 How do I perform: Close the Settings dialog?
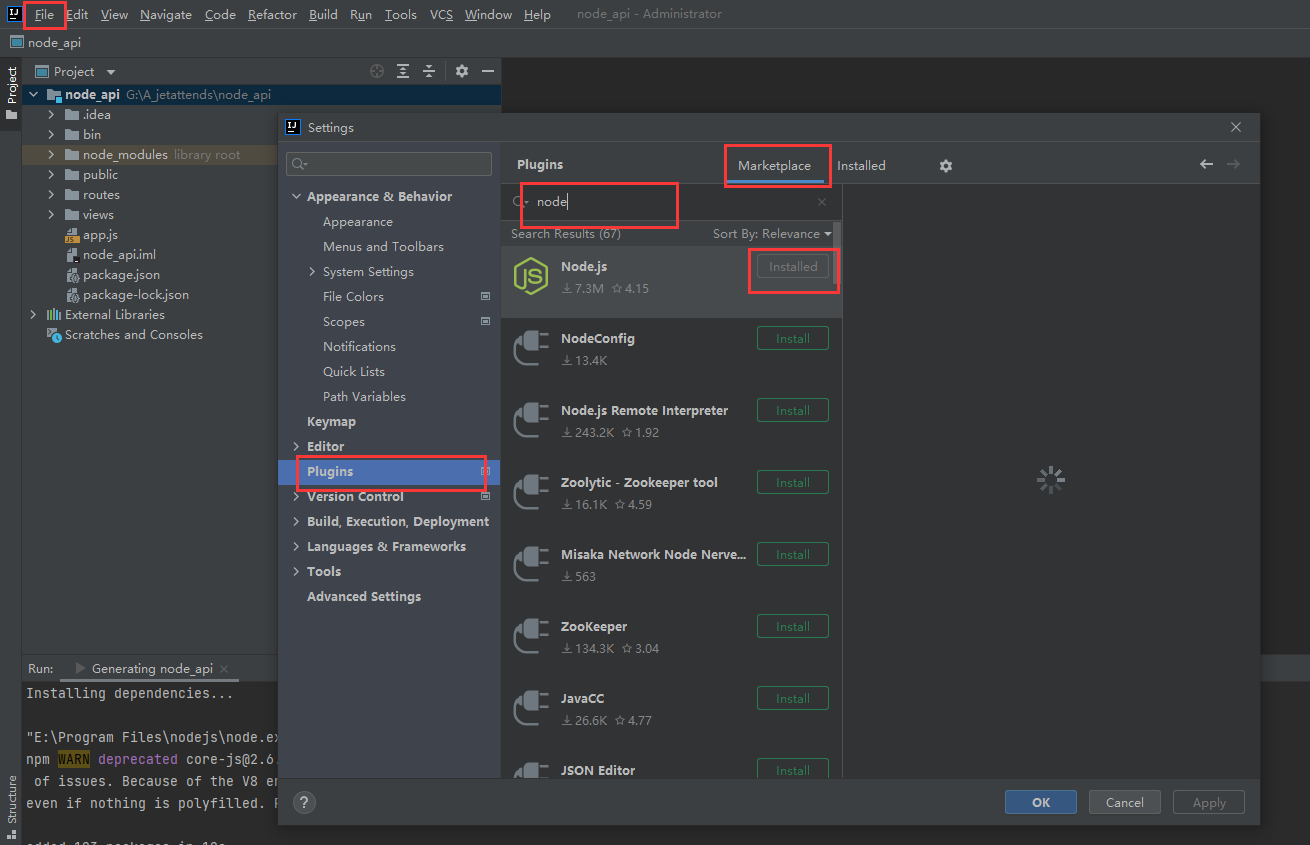1236,127
